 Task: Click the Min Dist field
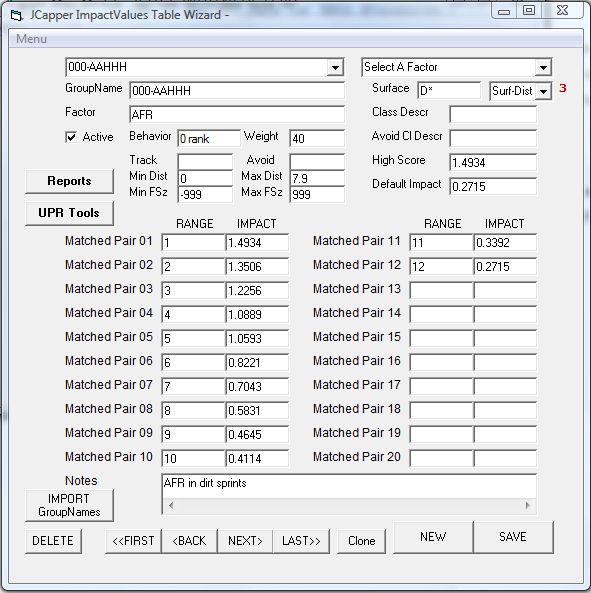coord(205,178)
